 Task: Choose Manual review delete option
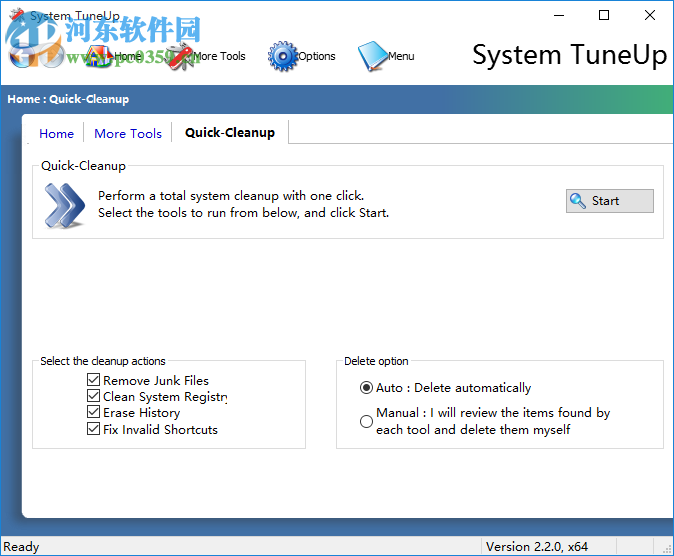coord(366,421)
